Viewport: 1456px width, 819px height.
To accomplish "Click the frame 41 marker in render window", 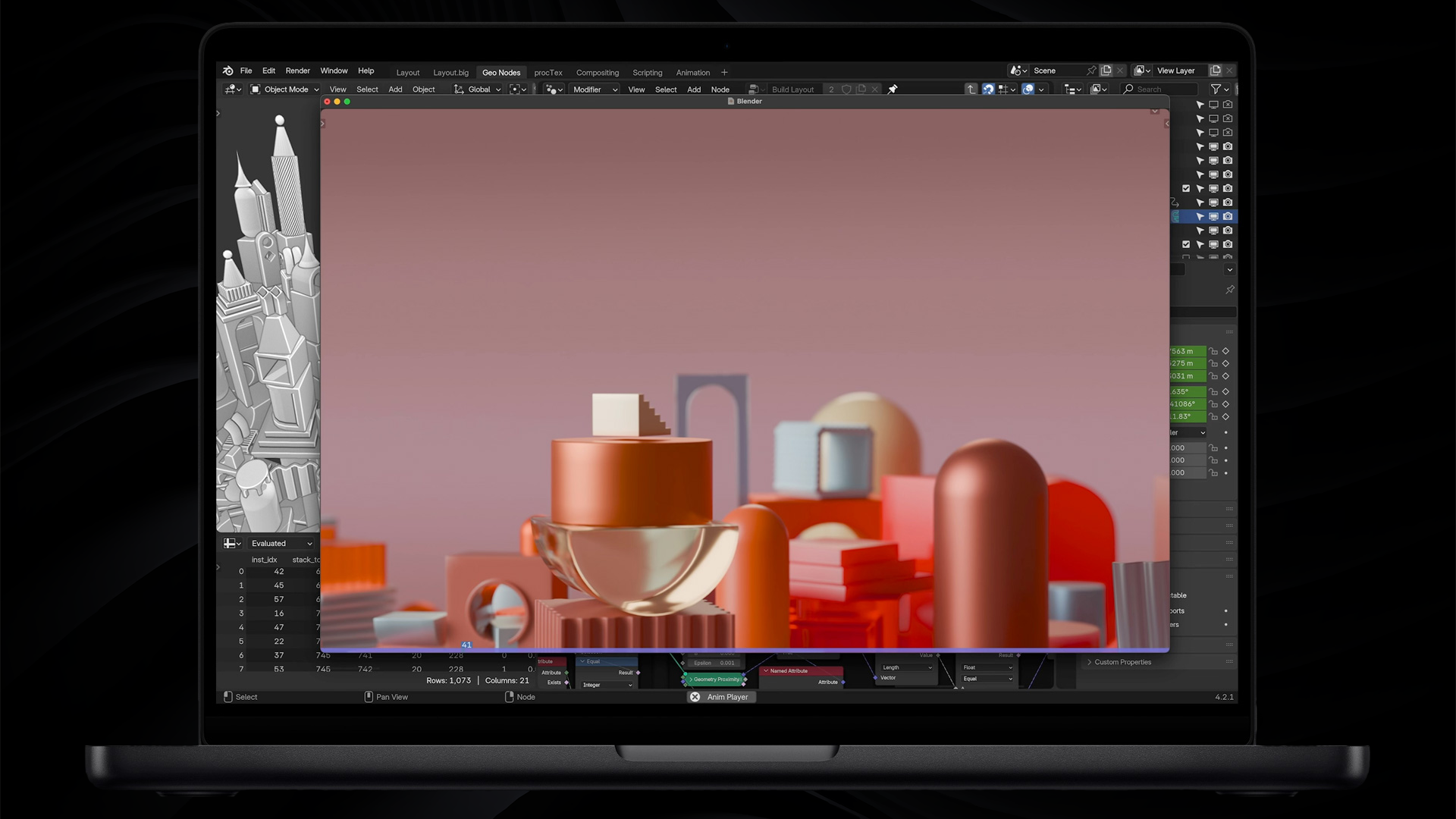I will pos(466,645).
